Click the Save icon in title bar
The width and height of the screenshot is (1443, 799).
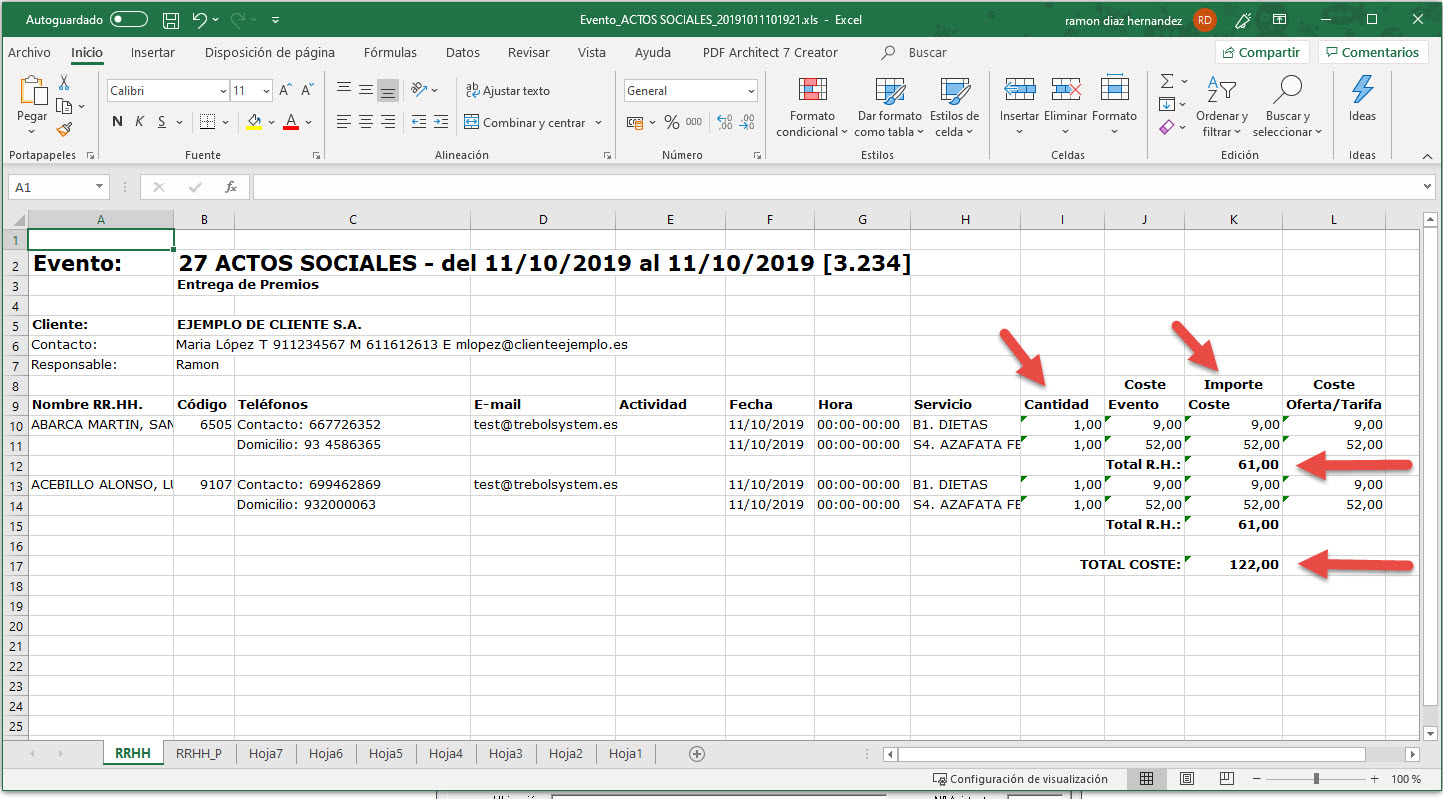[171, 20]
